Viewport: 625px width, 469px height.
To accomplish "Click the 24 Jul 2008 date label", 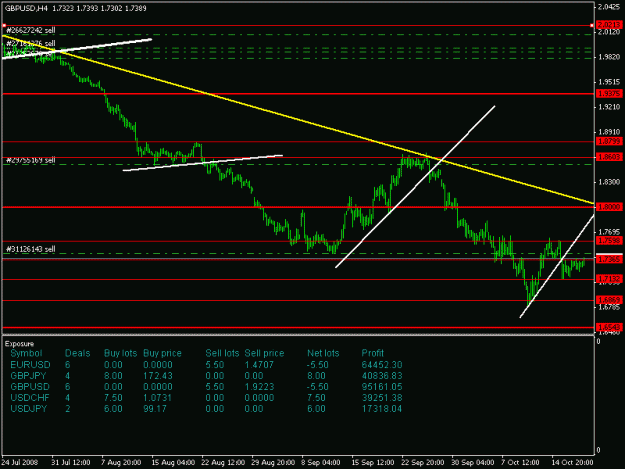I will (20, 462).
